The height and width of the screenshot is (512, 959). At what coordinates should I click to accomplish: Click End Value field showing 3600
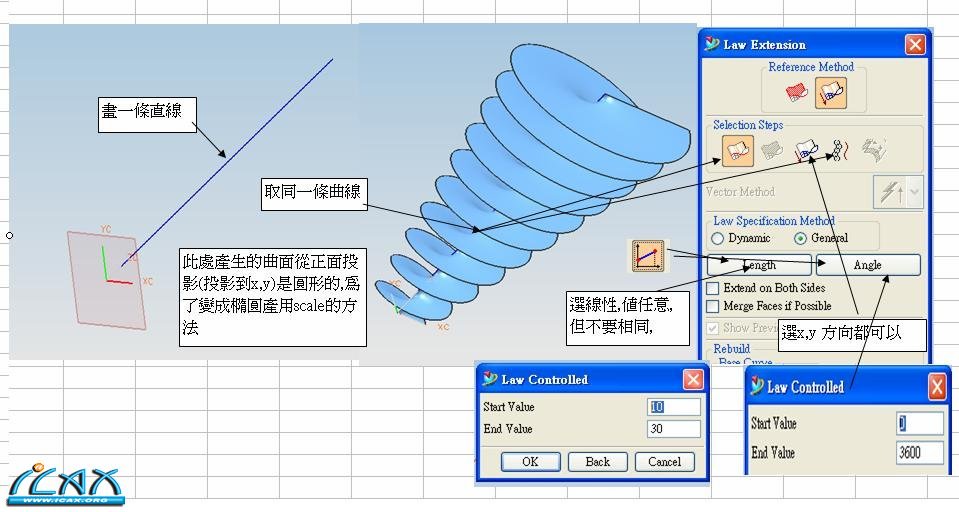[x=920, y=453]
